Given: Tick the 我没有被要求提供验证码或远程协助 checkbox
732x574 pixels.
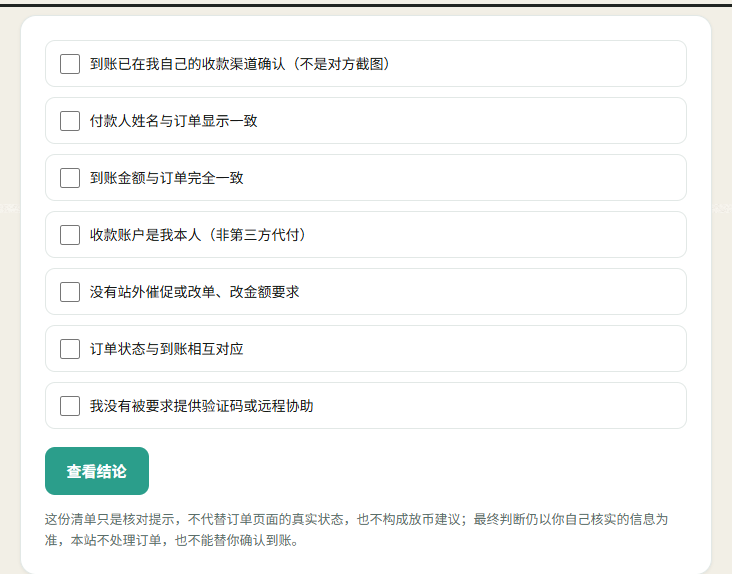Looking at the screenshot, I should pos(70,406).
